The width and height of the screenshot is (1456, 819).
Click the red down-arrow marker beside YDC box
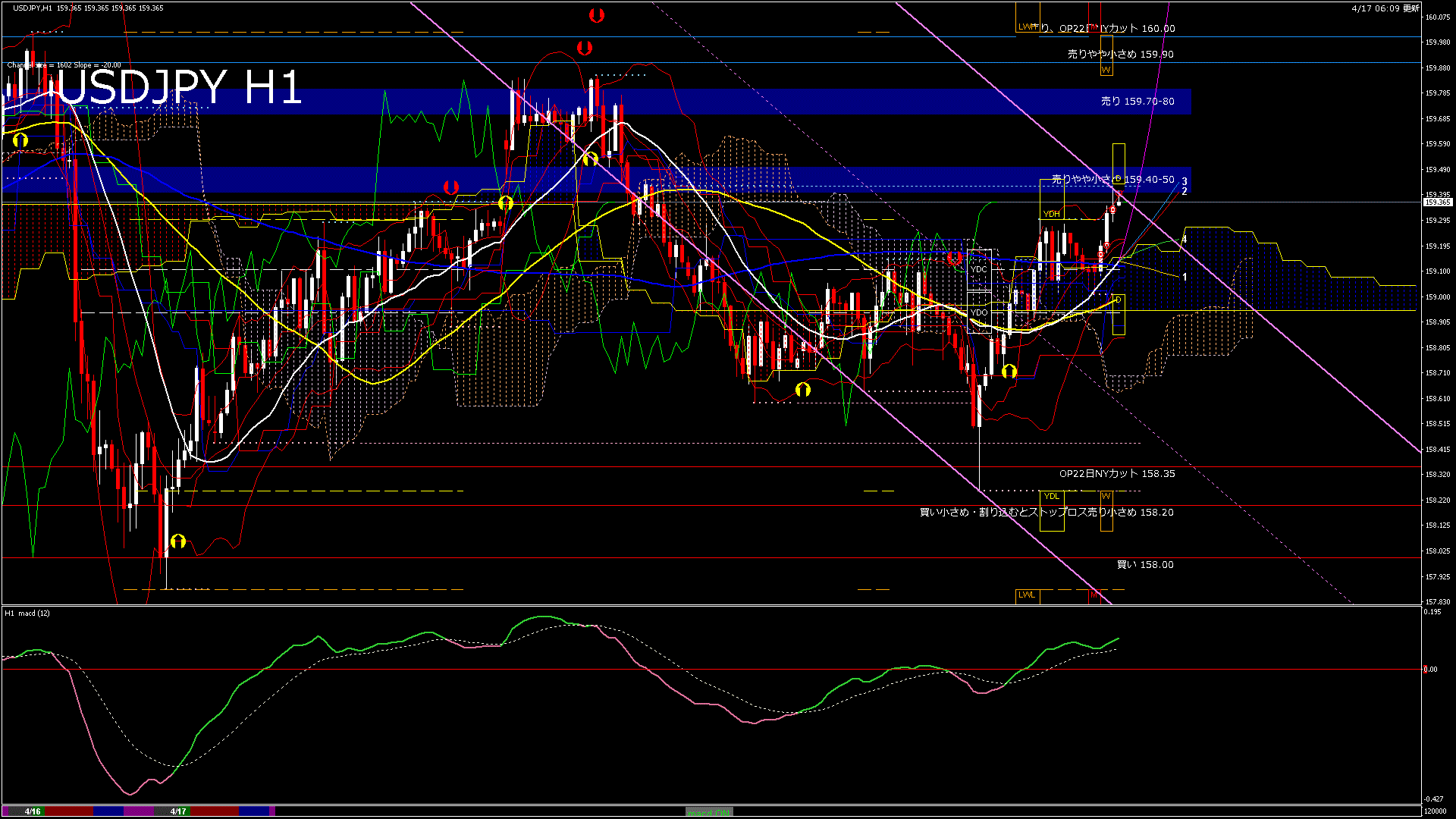coord(955,257)
